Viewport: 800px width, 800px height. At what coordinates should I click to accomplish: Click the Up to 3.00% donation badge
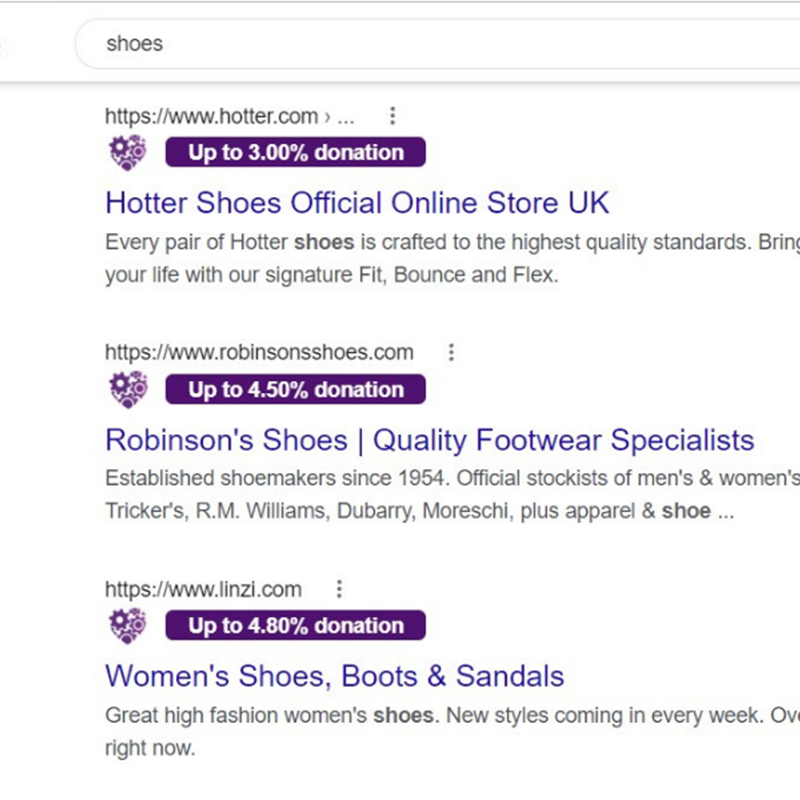(x=295, y=152)
